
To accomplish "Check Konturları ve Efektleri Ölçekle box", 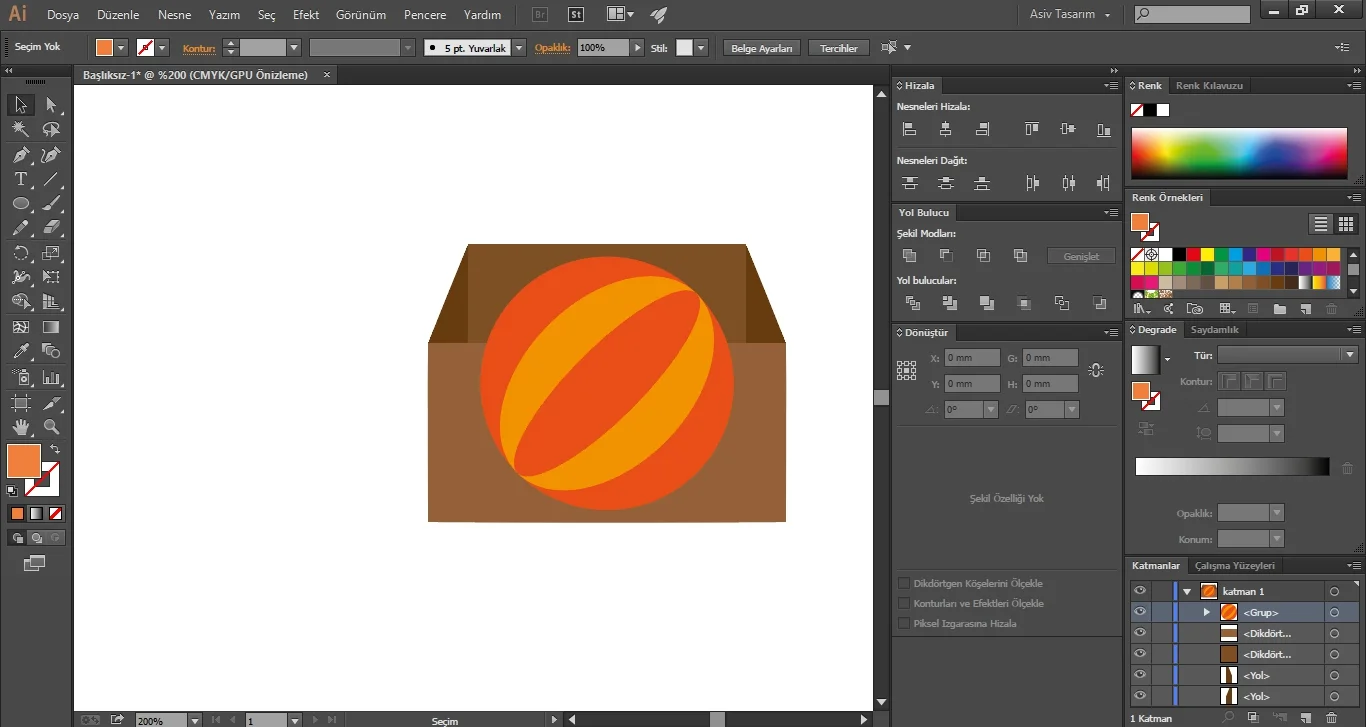I will (x=904, y=603).
